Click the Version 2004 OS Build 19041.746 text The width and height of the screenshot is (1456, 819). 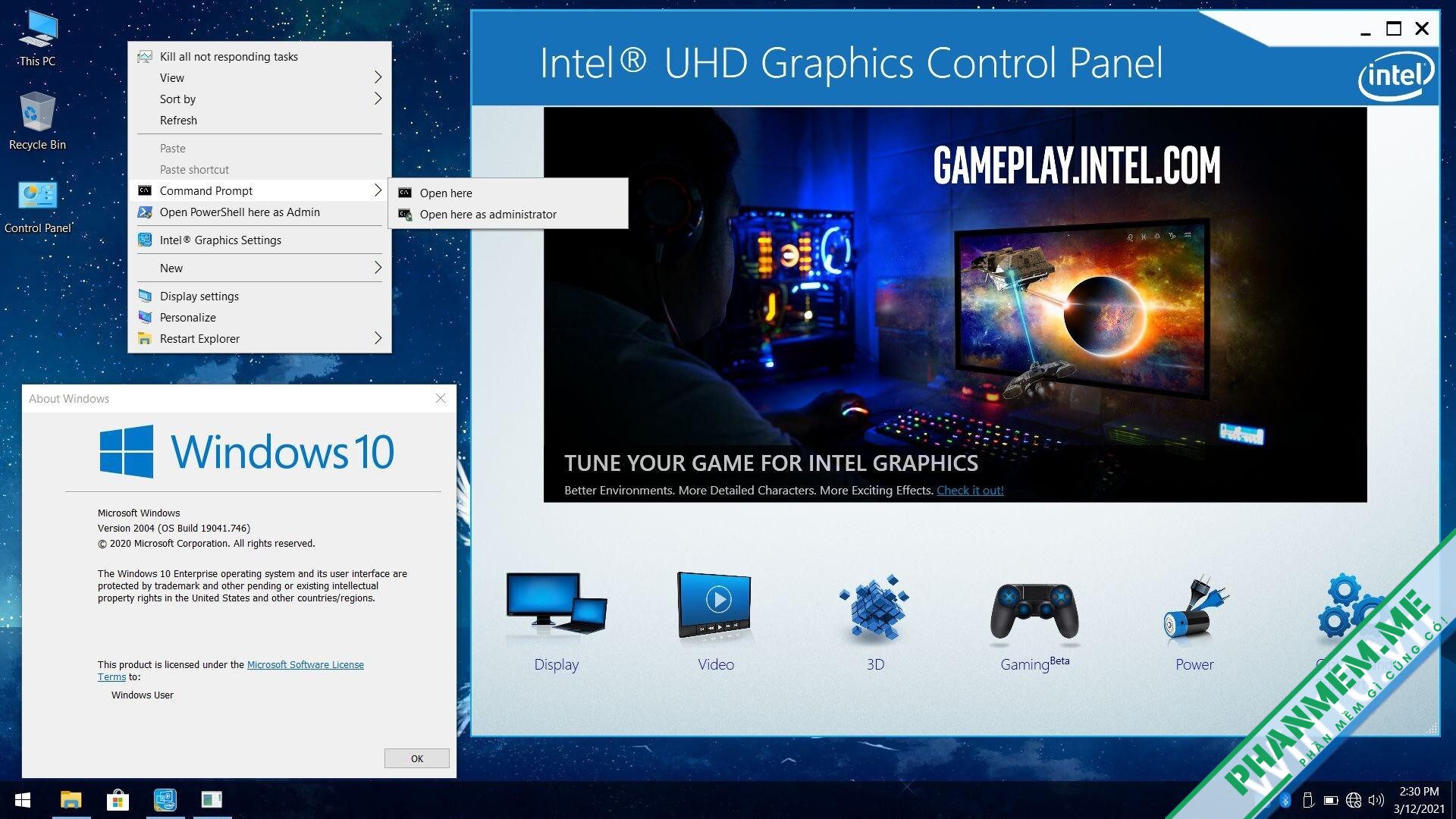coord(174,529)
